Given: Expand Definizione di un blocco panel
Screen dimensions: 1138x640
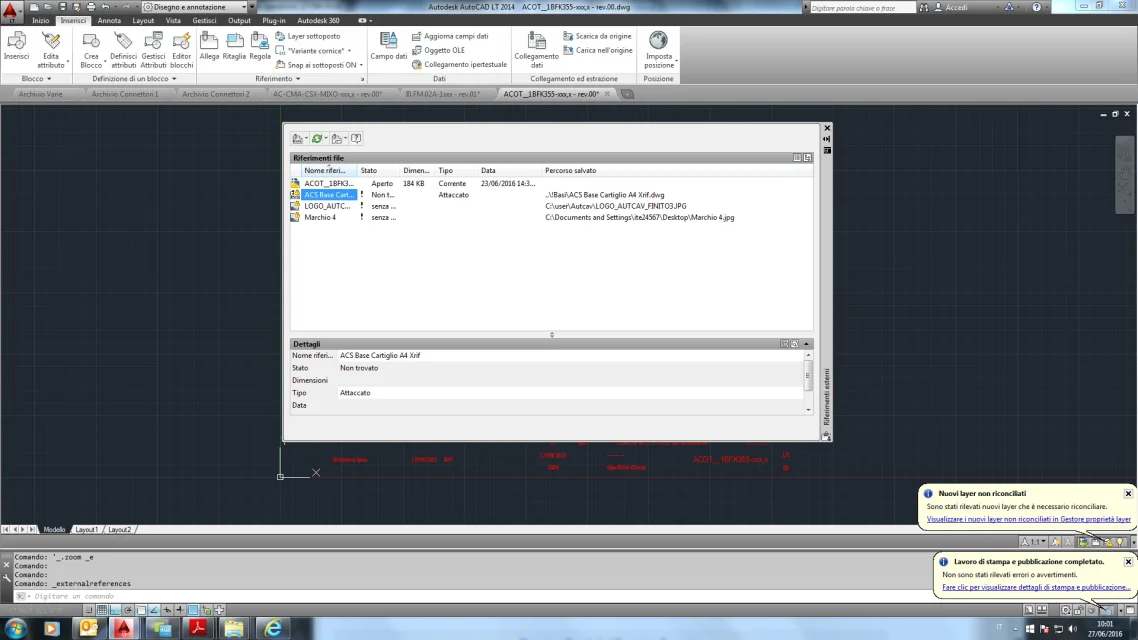Looking at the screenshot, I should (x=134, y=78).
